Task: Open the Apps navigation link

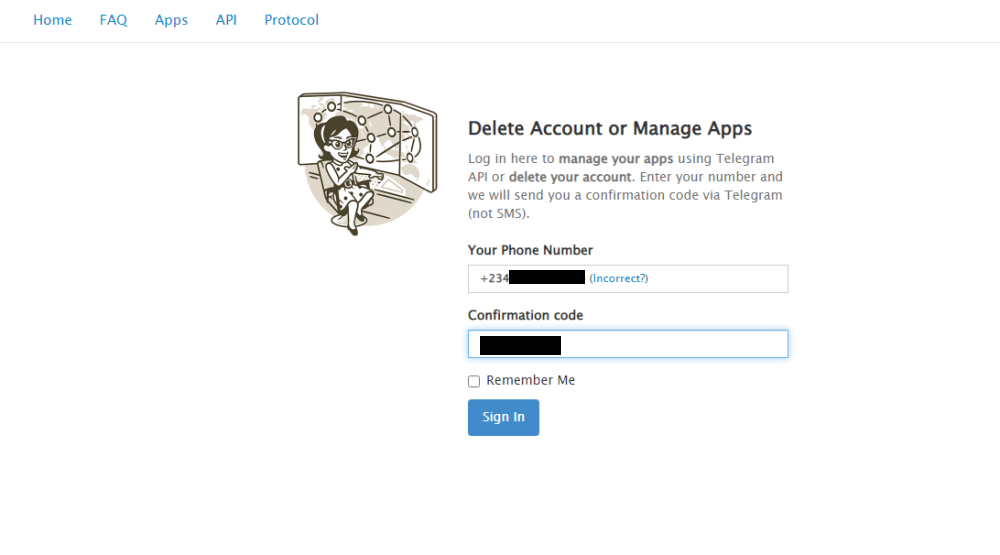Action: point(171,20)
